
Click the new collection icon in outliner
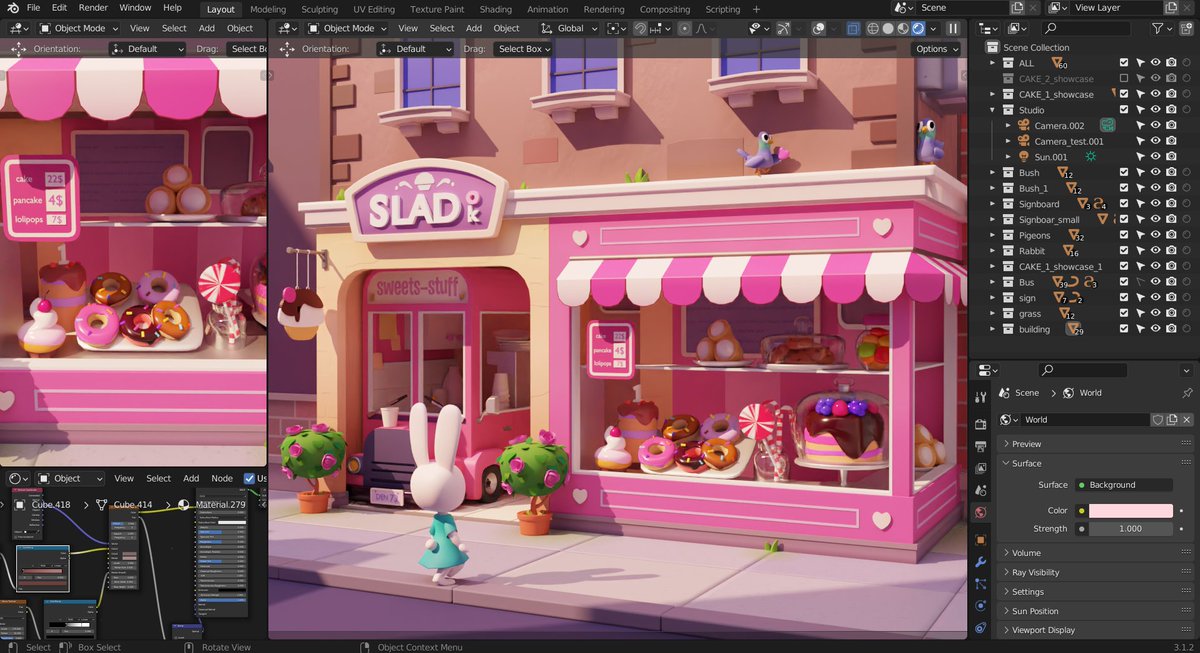pyautogui.click(x=1186, y=29)
